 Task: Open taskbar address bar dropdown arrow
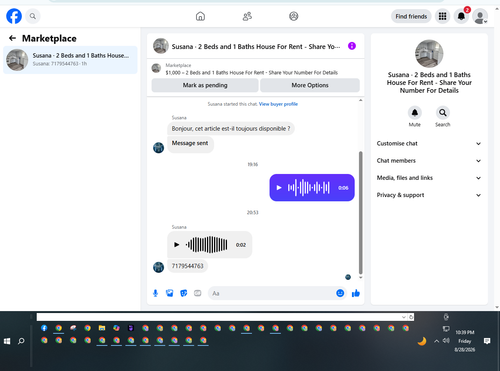coord(404,317)
